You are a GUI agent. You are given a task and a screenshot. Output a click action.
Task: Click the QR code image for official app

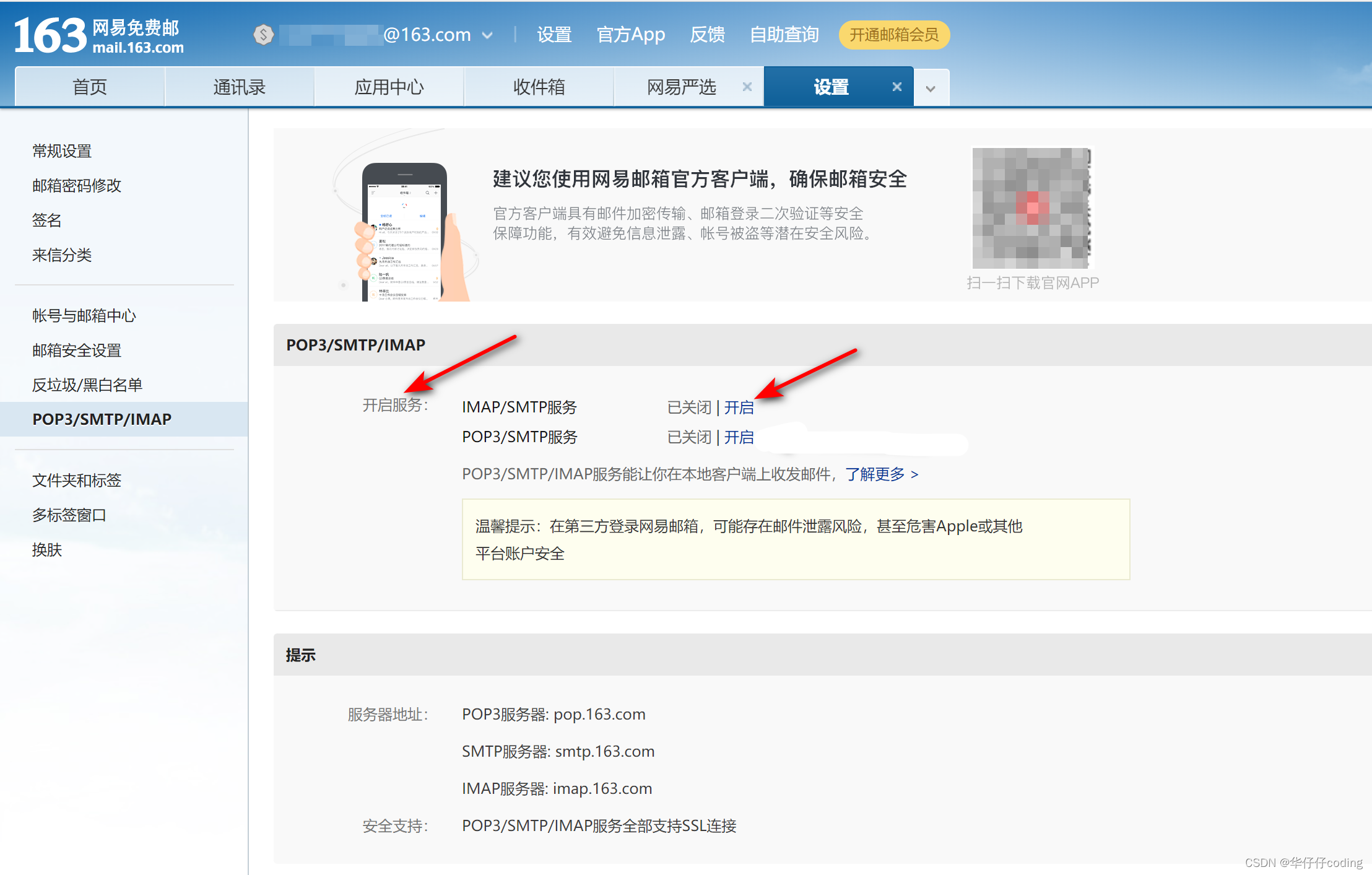[1031, 208]
